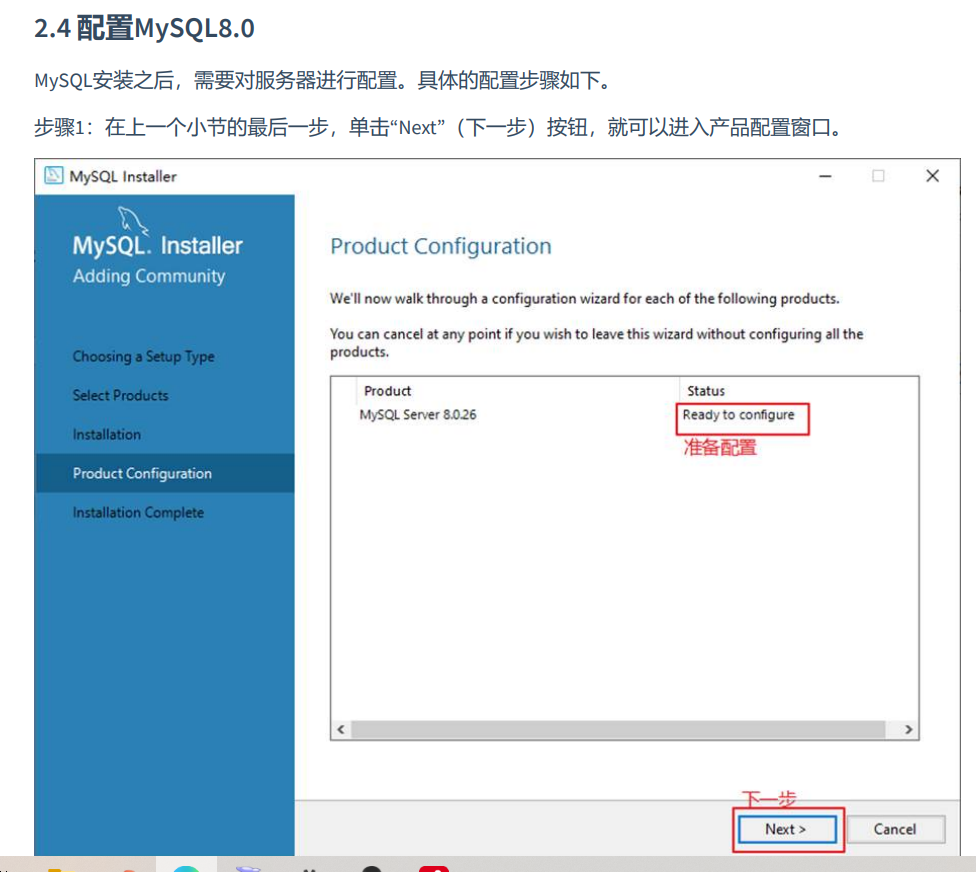Screen dimensions: 976x872
Task: Go to the Installation step
Action: (106, 434)
